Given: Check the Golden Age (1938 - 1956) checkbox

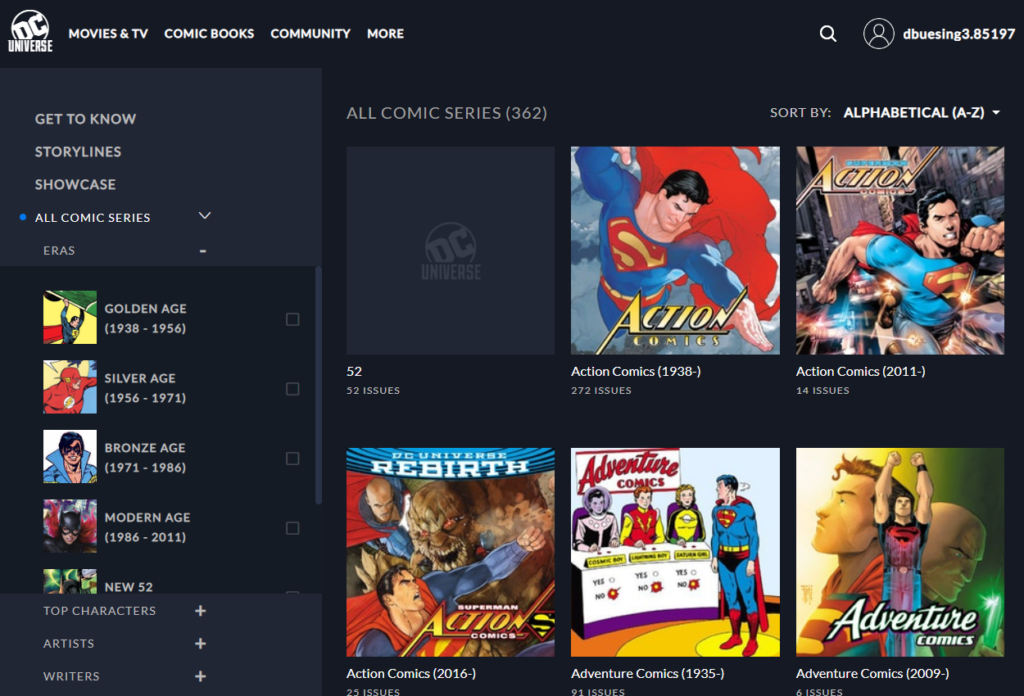Looking at the screenshot, I should [x=293, y=319].
